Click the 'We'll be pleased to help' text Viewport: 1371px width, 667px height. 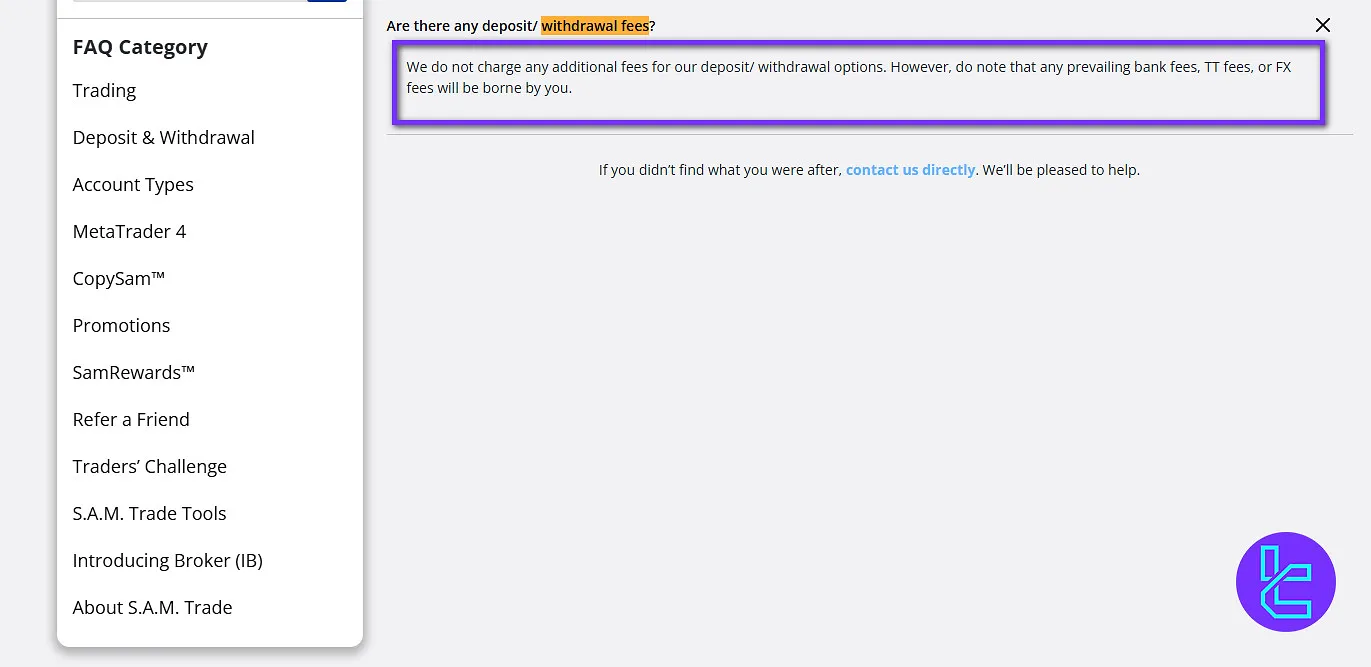tap(1061, 170)
